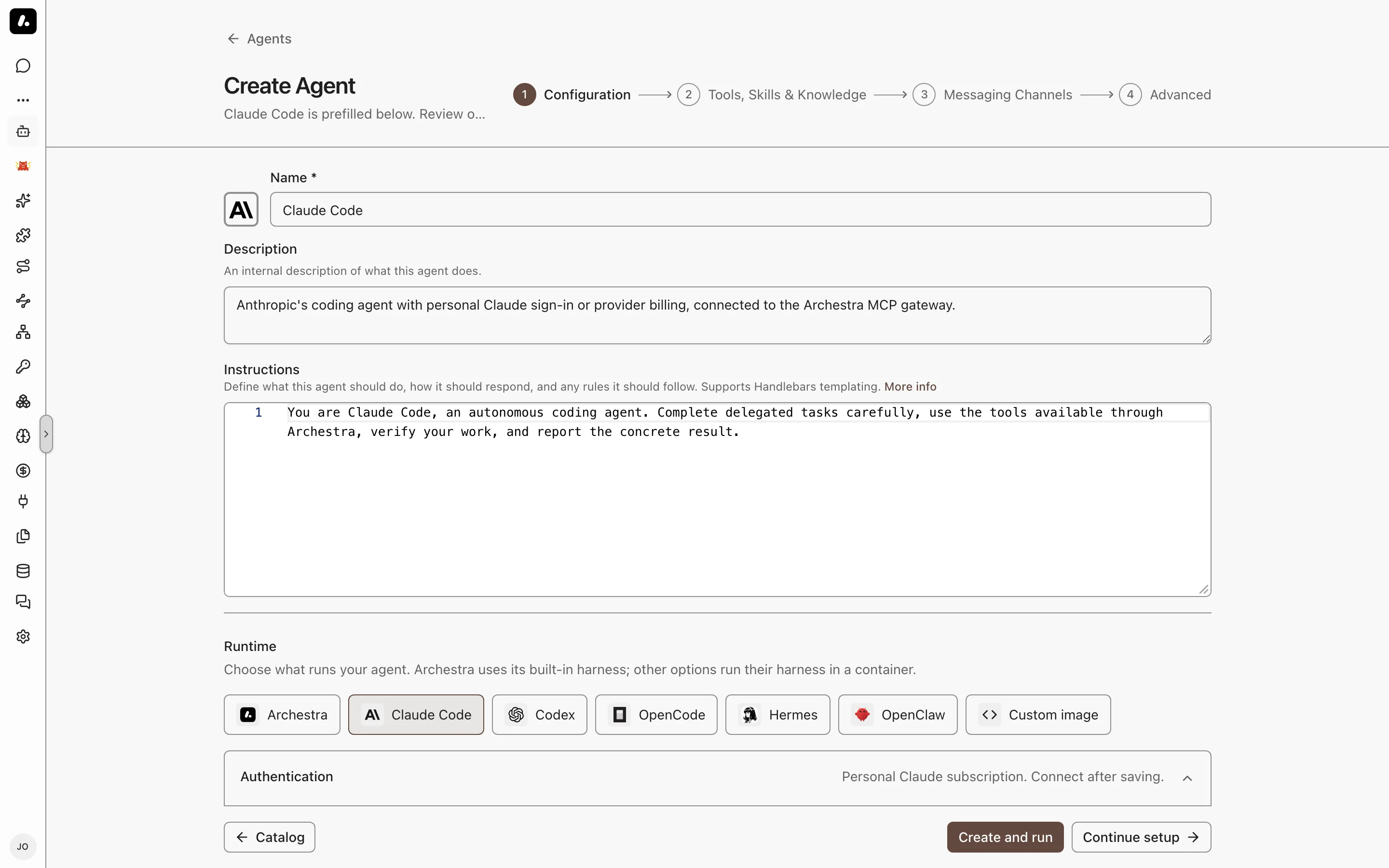
Task: Click into the Description text area
Action: (x=718, y=316)
